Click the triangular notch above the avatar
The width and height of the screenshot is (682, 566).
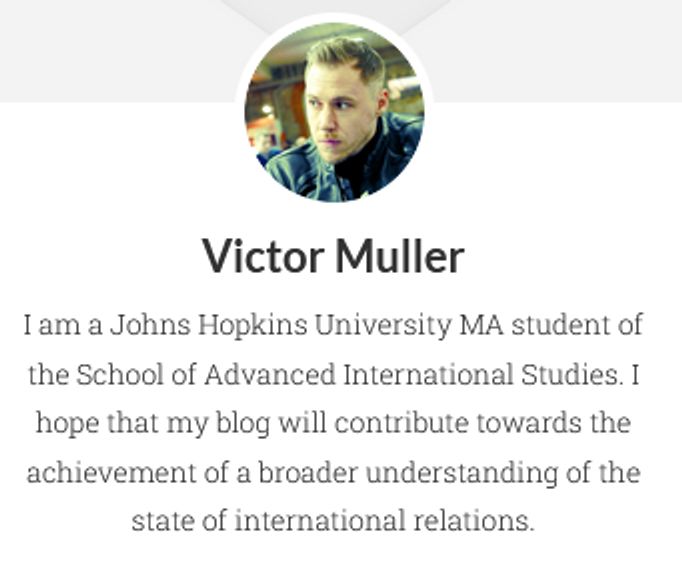click(334, 8)
